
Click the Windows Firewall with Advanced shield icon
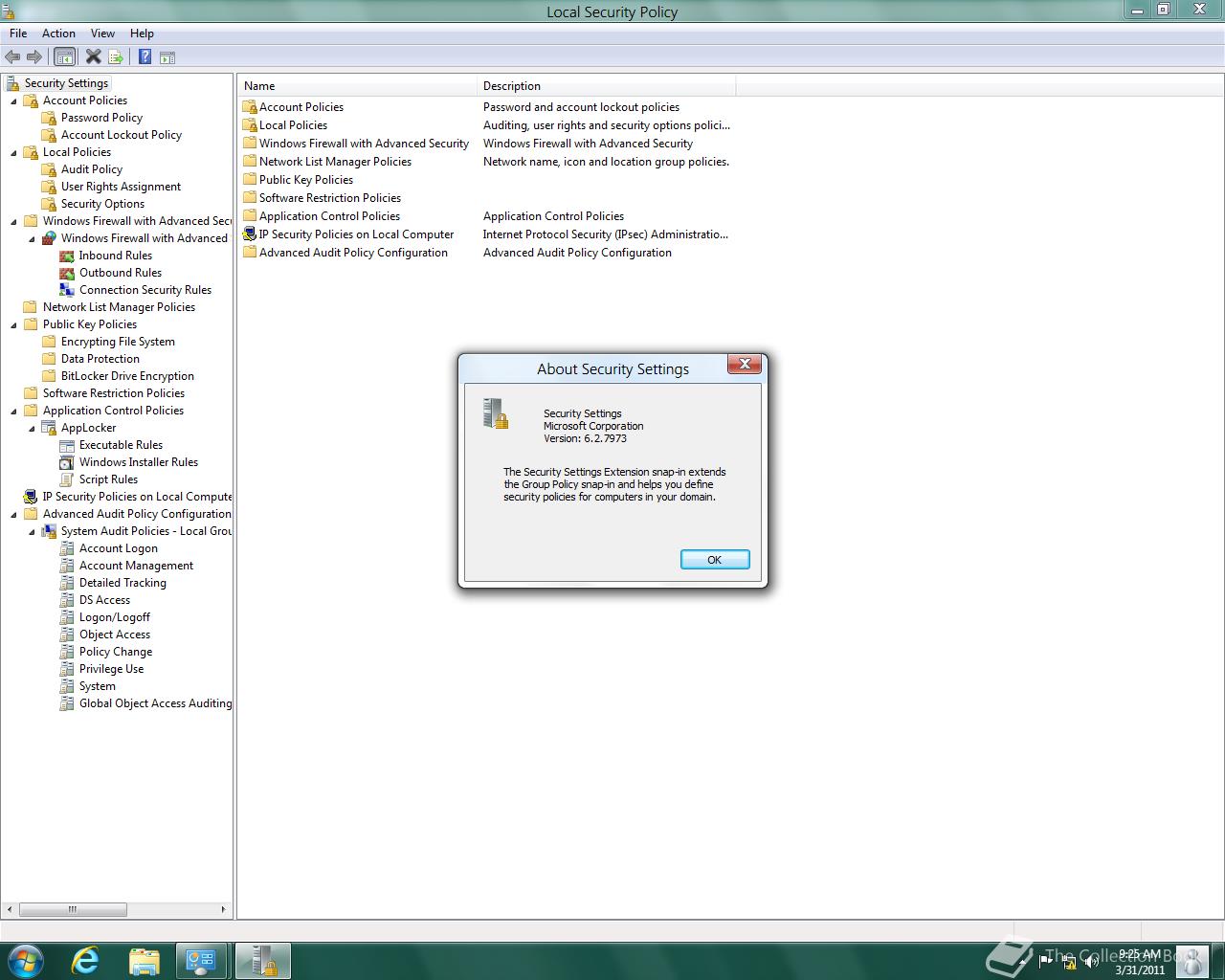click(x=49, y=238)
